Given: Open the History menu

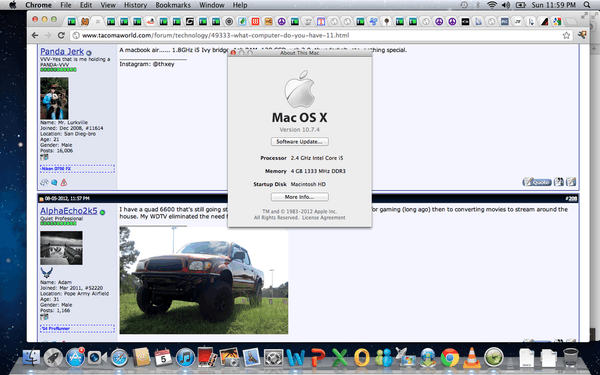Looking at the screenshot, I should coord(135,5).
